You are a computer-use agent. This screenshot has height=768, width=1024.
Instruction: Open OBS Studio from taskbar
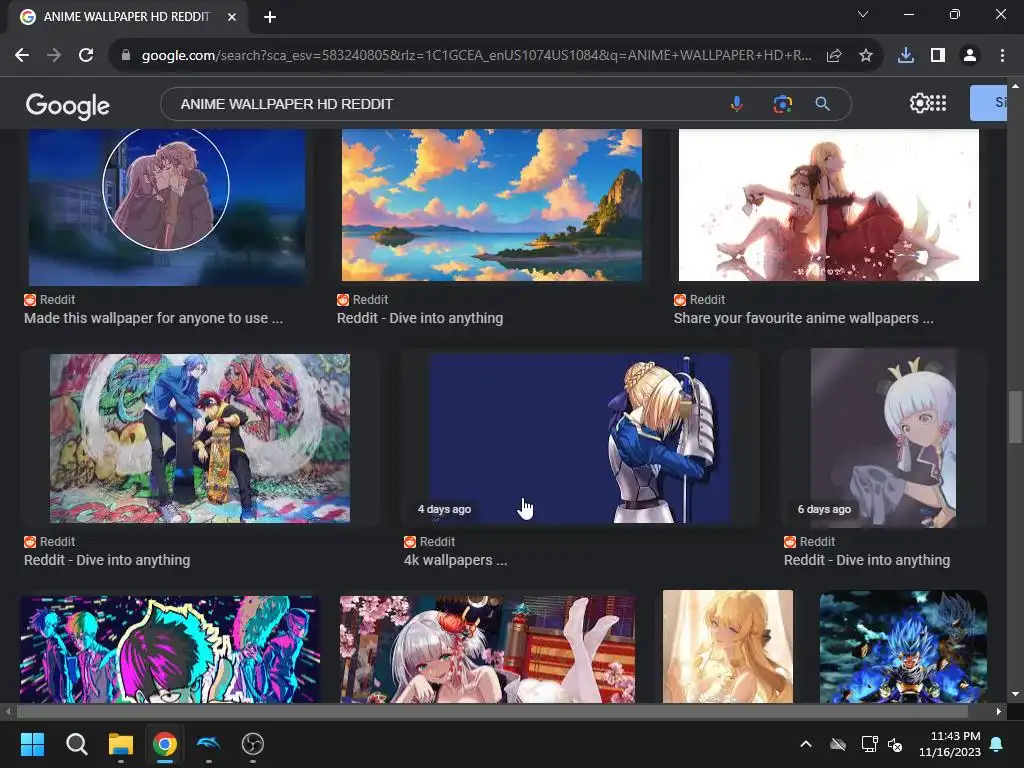(x=253, y=744)
